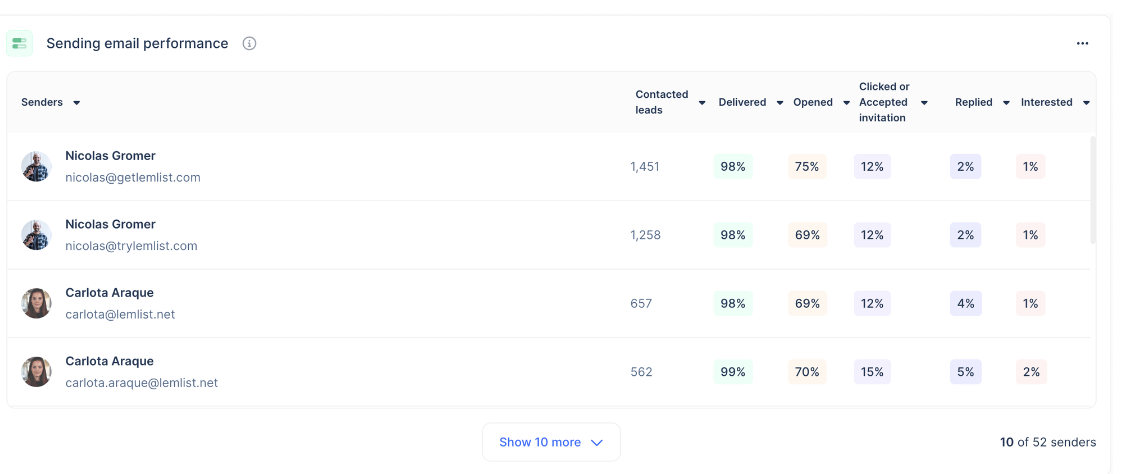The image size is (1124, 474).
Task: Open the three-dot more options menu
Action: tap(1082, 43)
